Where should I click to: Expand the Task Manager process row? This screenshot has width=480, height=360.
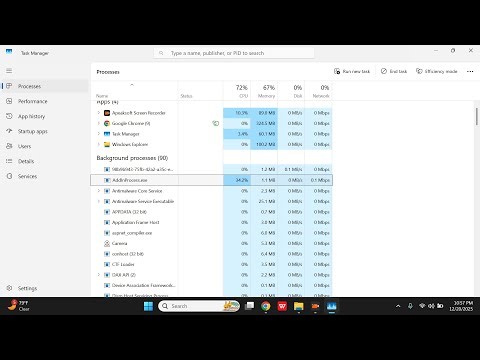[99, 134]
